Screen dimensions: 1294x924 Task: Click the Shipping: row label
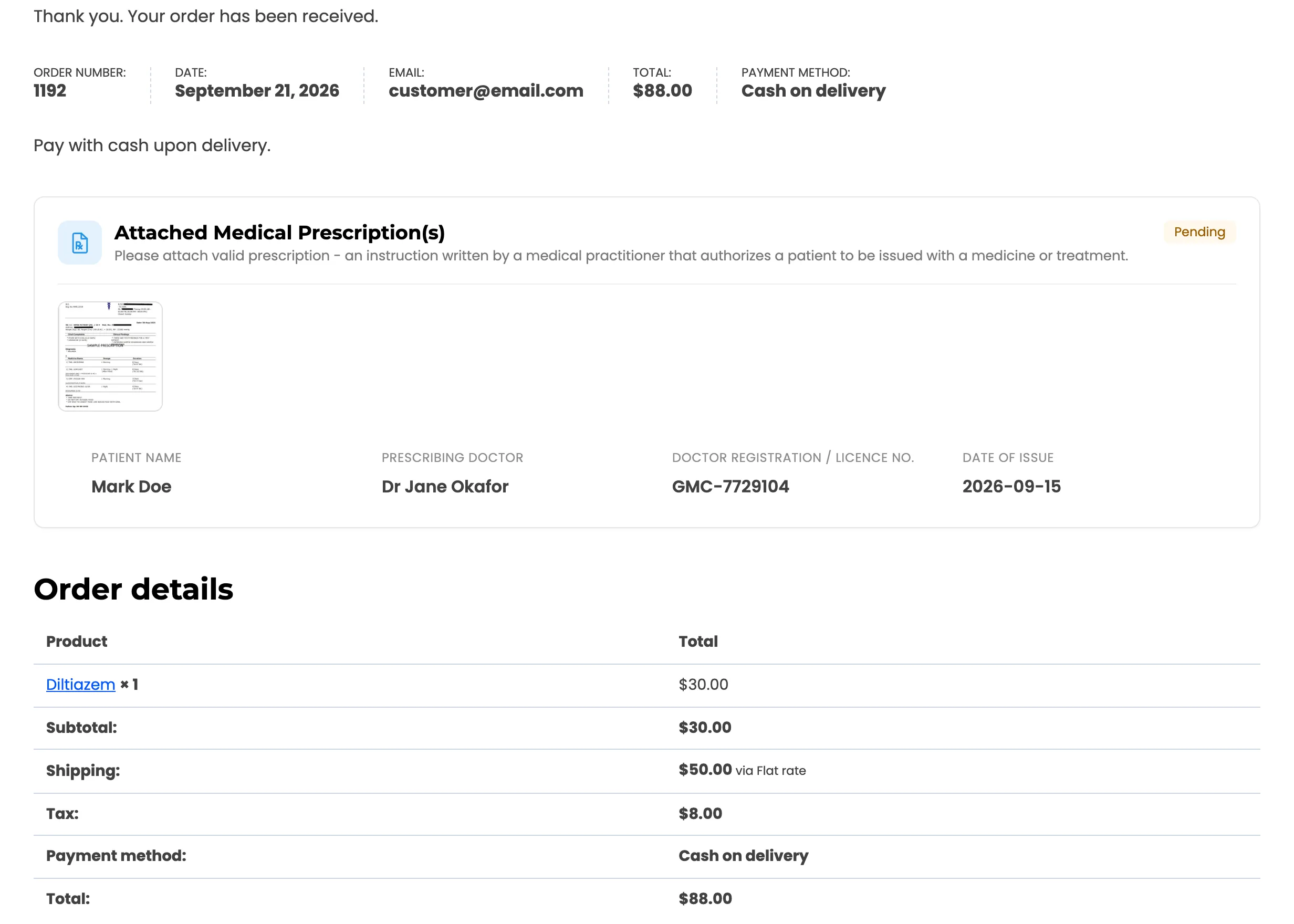(x=83, y=771)
